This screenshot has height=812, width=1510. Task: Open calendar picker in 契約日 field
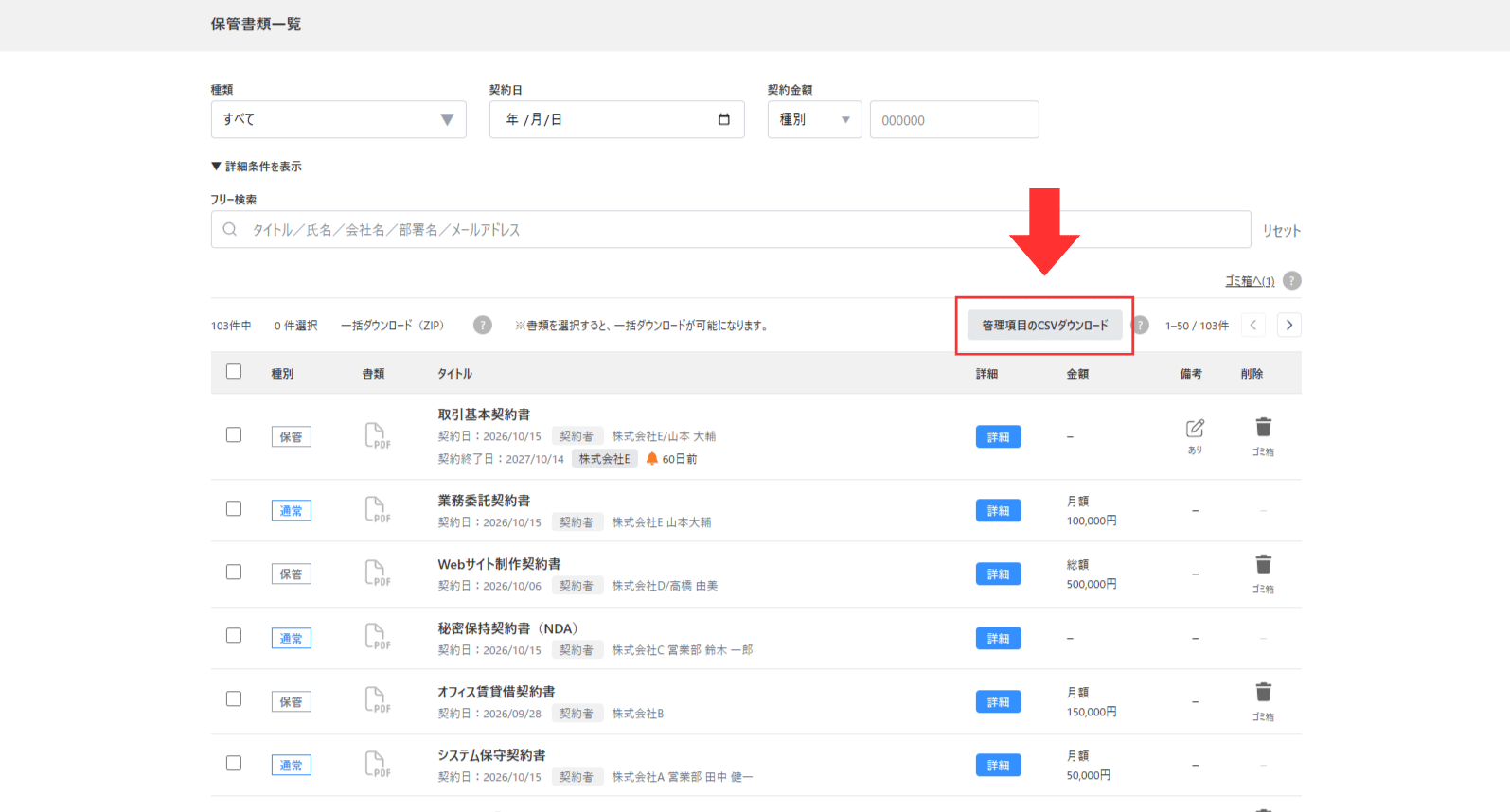724,119
